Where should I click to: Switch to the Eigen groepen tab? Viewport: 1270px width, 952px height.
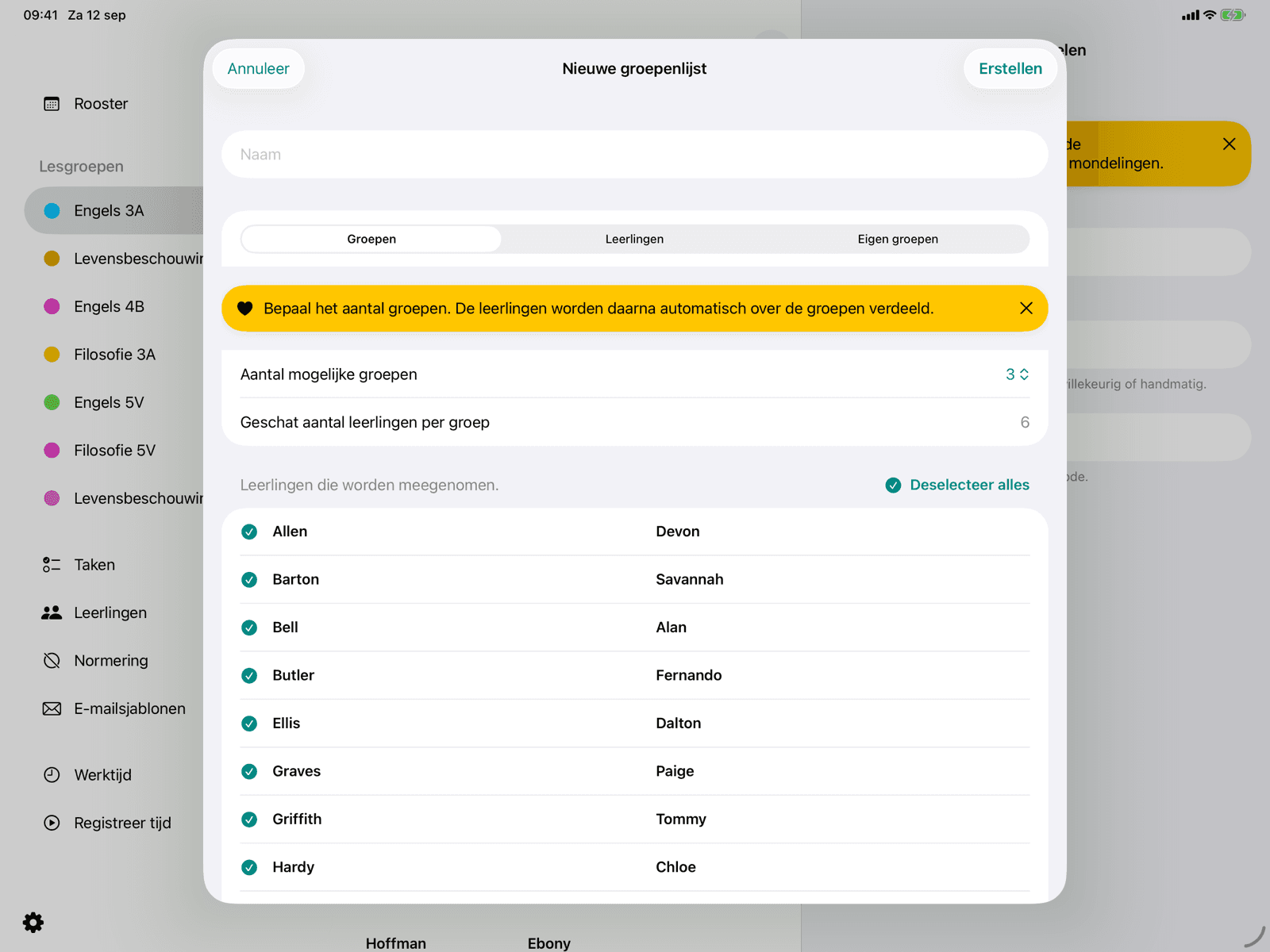[898, 239]
